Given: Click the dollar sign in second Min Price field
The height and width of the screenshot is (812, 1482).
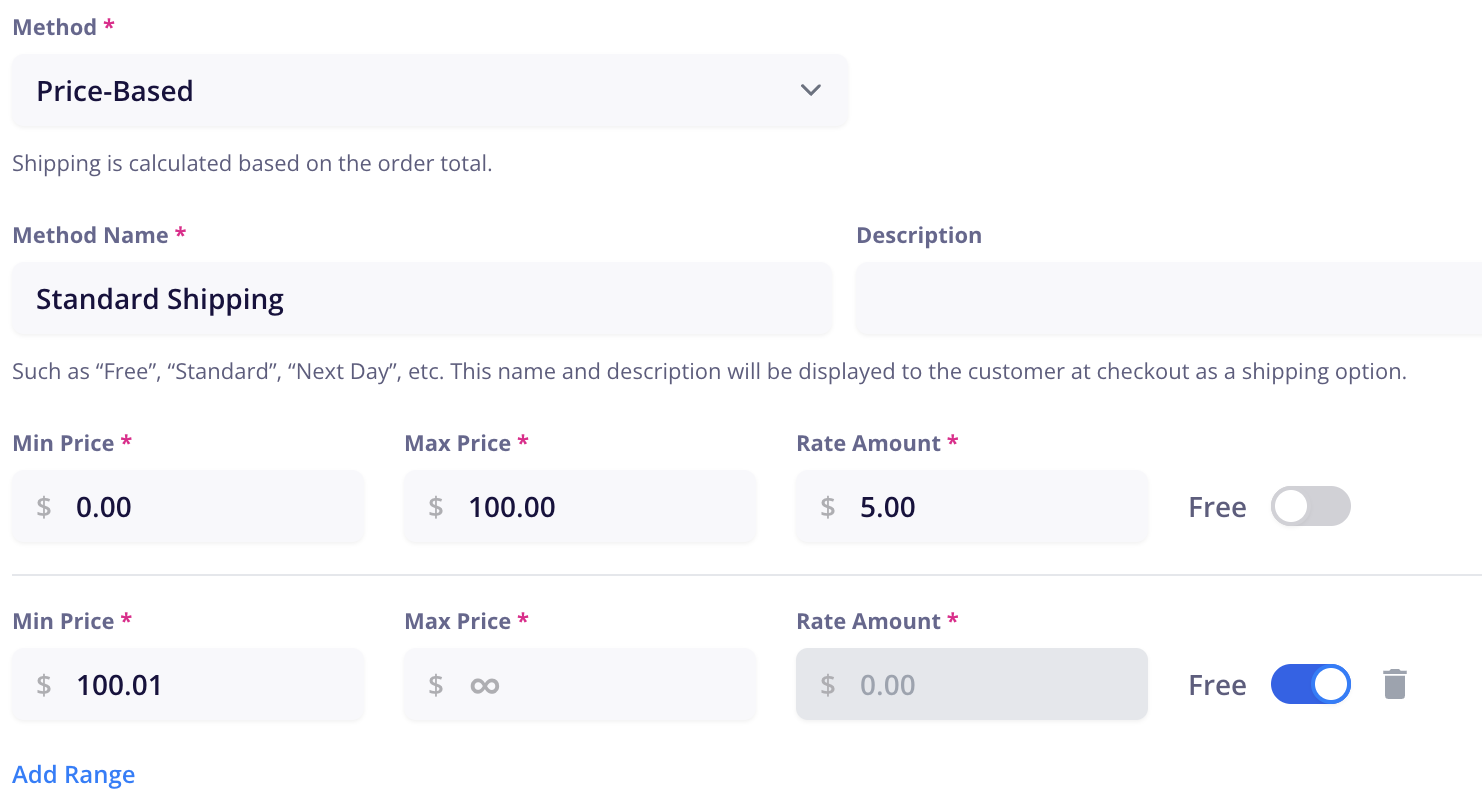Looking at the screenshot, I should click(x=43, y=685).
